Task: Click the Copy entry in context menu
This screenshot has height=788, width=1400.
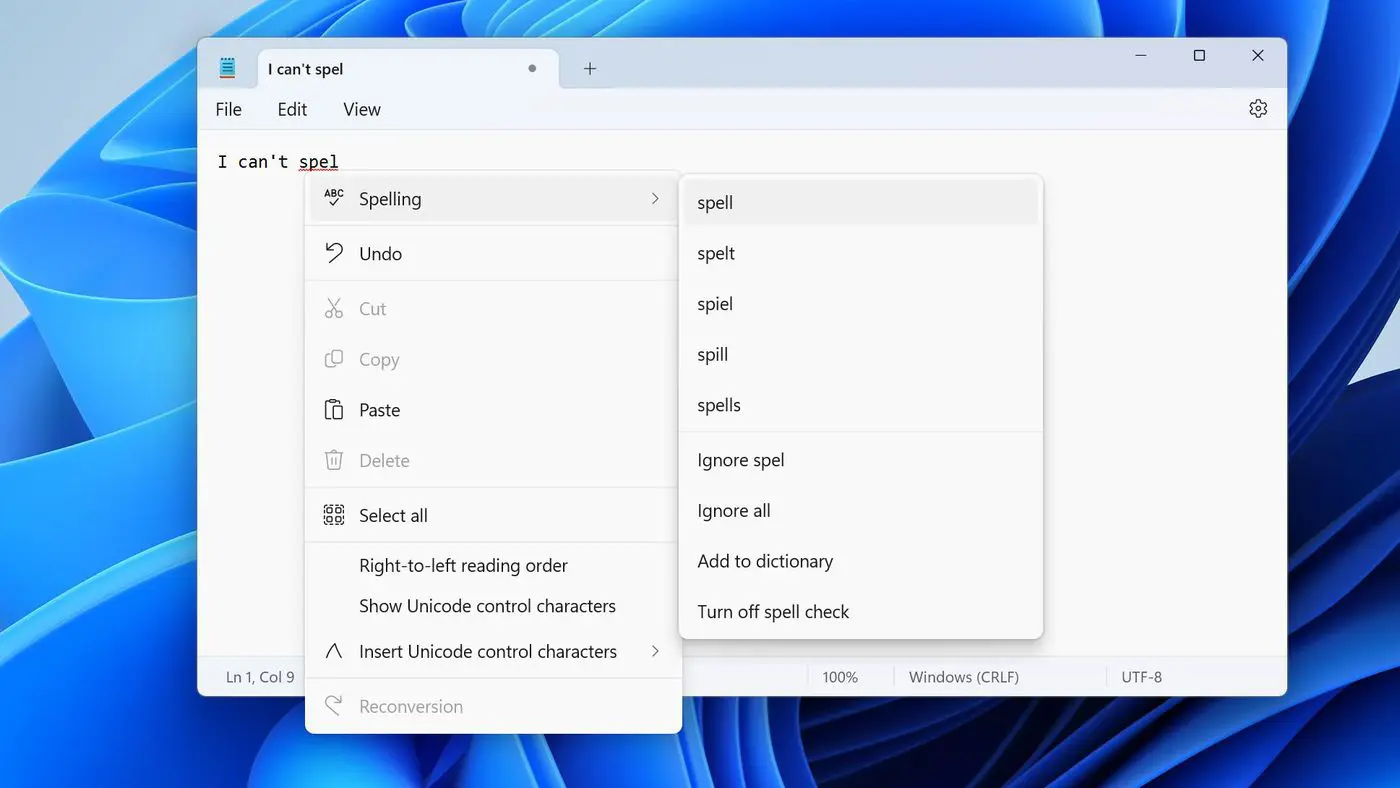Action: pyautogui.click(x=493, y=359)
